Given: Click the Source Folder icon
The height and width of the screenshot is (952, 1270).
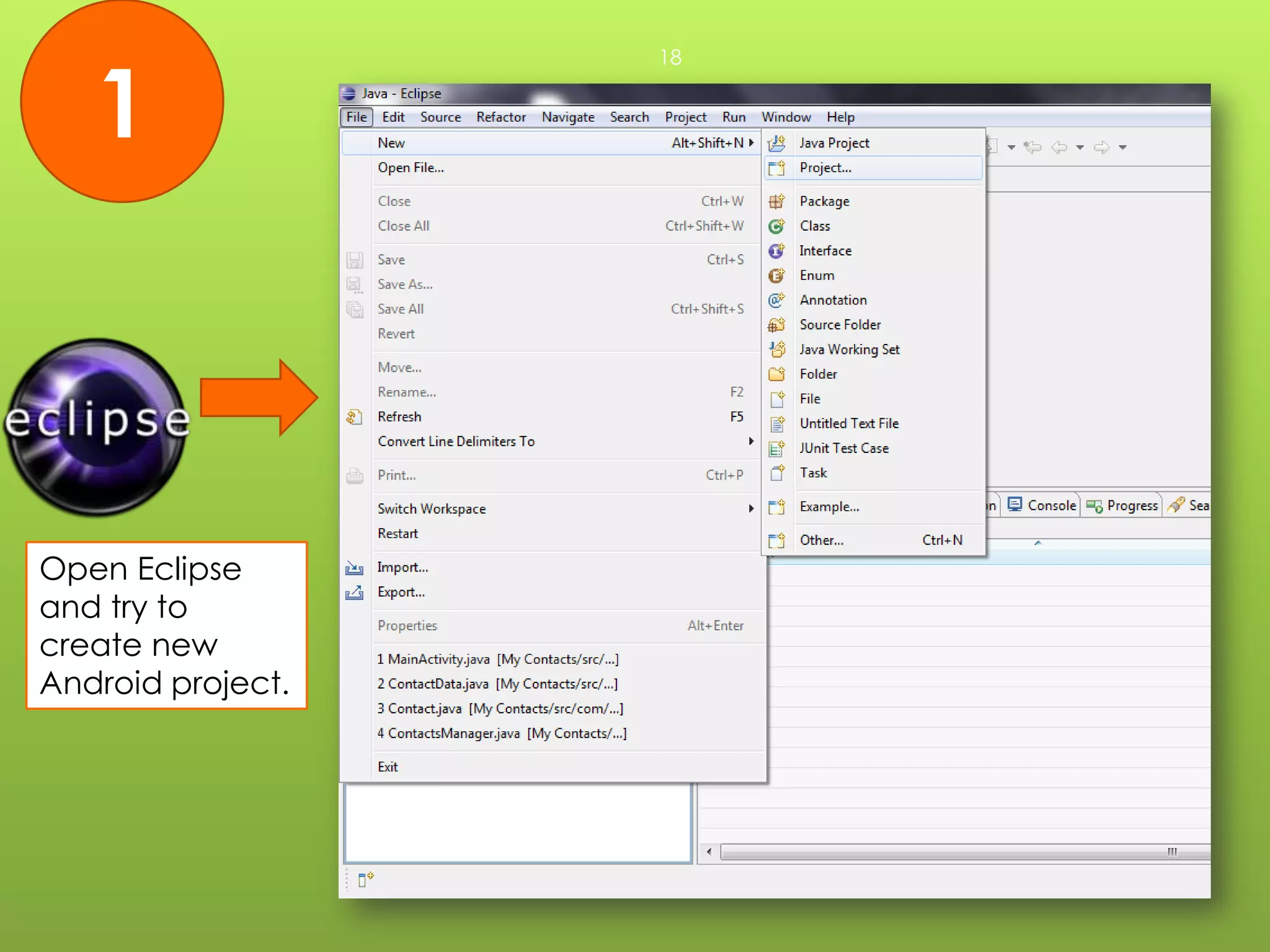Looking at the screenshot, I should [776, 325].
